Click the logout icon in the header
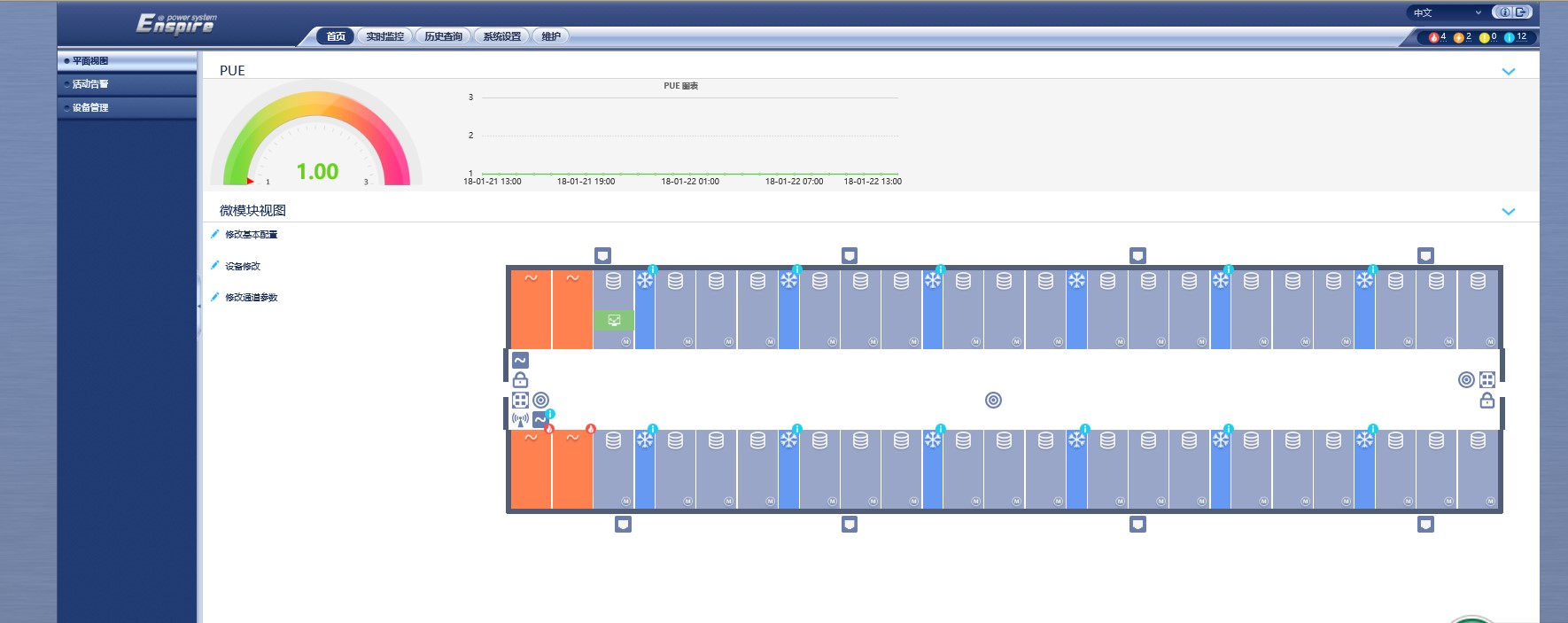Viewport: 1568px width, 623px height. pyautogui.click(x=1521, y=12)
